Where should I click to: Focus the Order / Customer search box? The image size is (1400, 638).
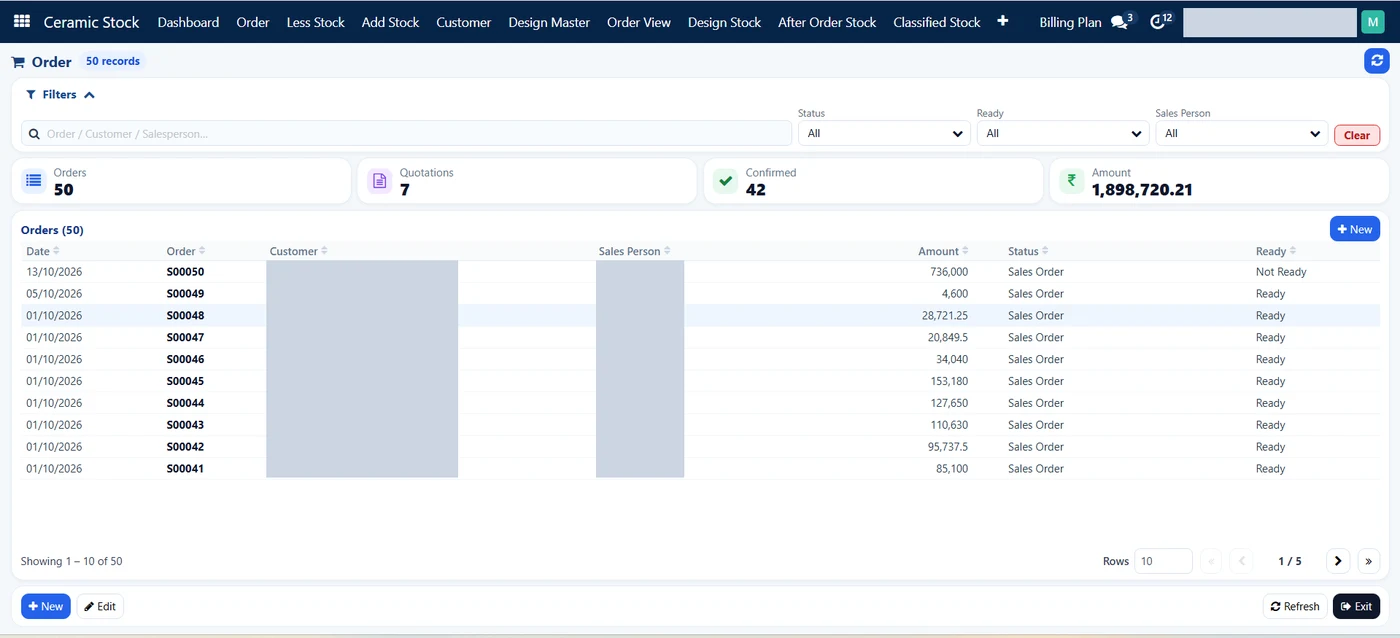tap(406, 133)
